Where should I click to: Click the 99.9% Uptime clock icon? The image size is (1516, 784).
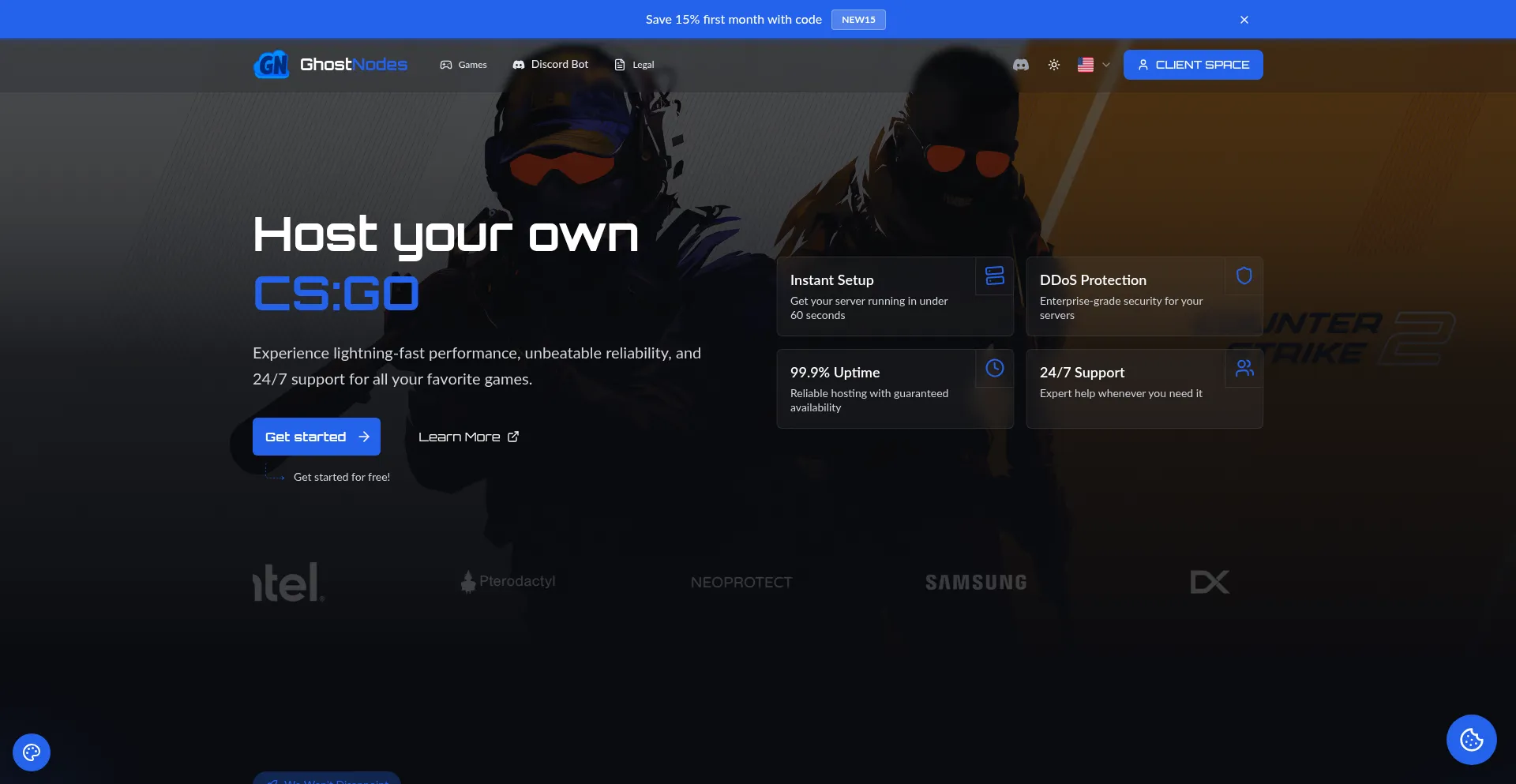click(x=994, y=368)
